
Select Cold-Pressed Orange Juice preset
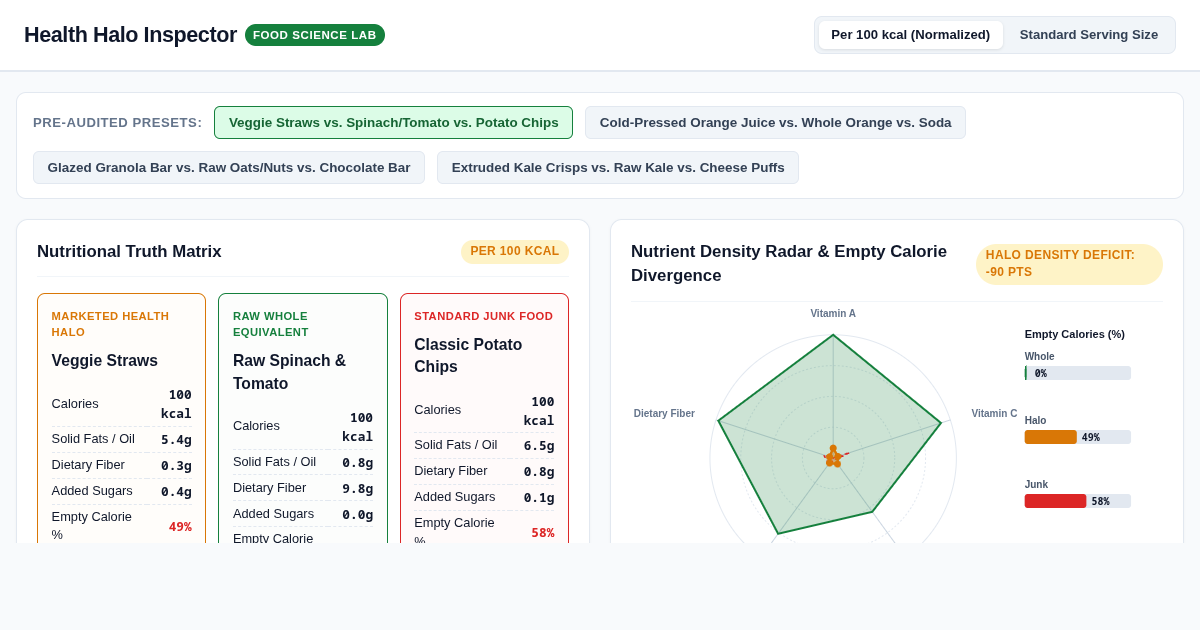coord(775,123)
